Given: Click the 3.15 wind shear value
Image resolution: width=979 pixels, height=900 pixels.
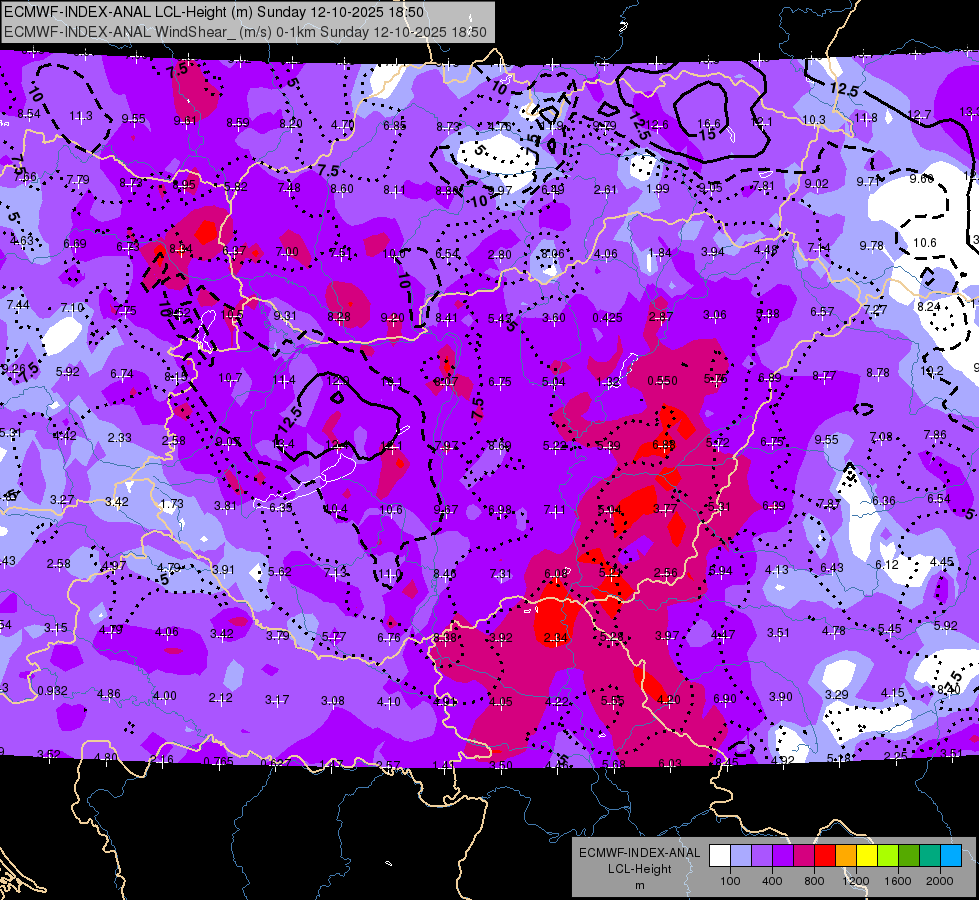Looking at the screenshot, I should pos(56,628).
